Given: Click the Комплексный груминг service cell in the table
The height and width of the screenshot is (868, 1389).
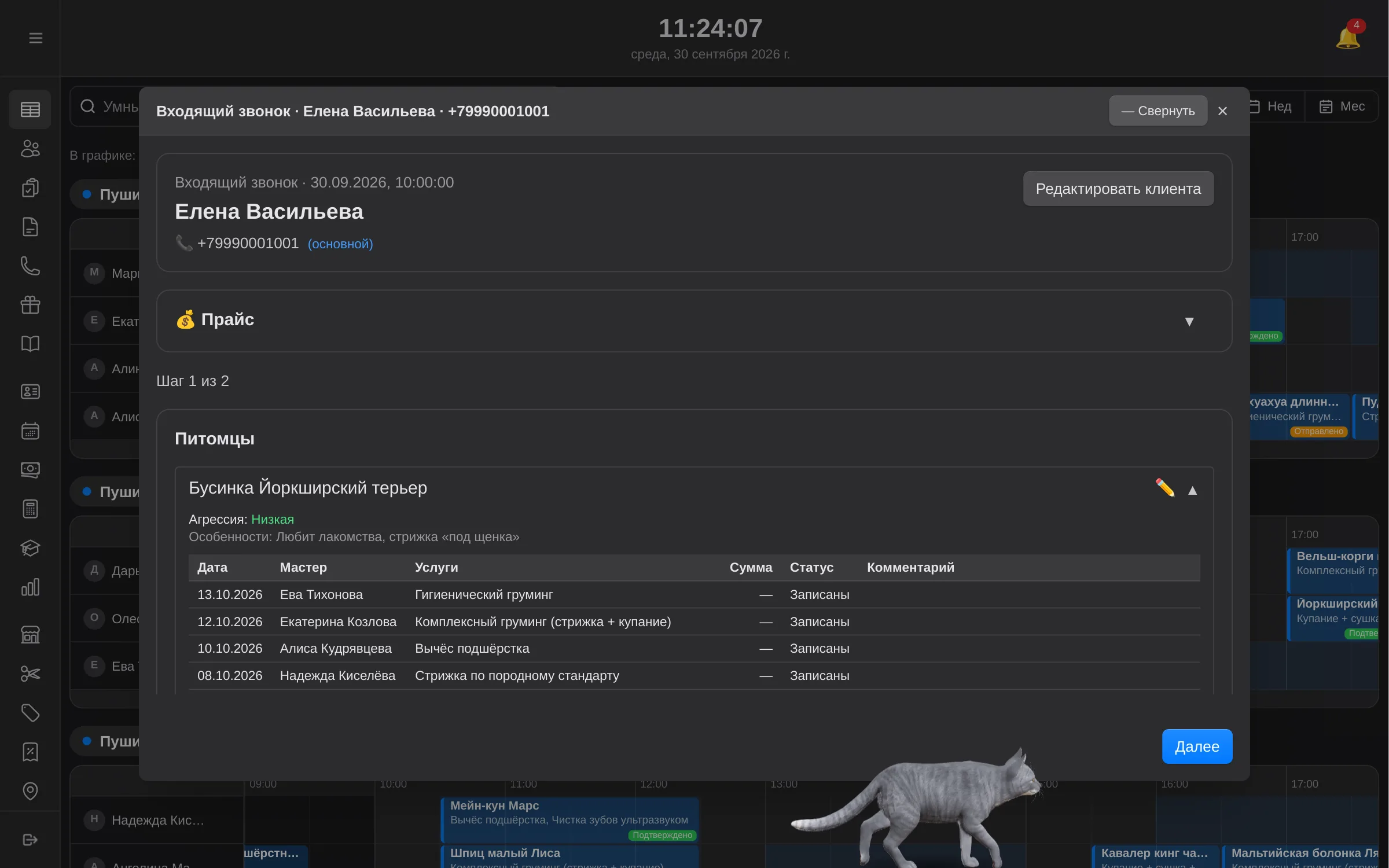Looking at the screenshot, I should [x=543, y=622].
